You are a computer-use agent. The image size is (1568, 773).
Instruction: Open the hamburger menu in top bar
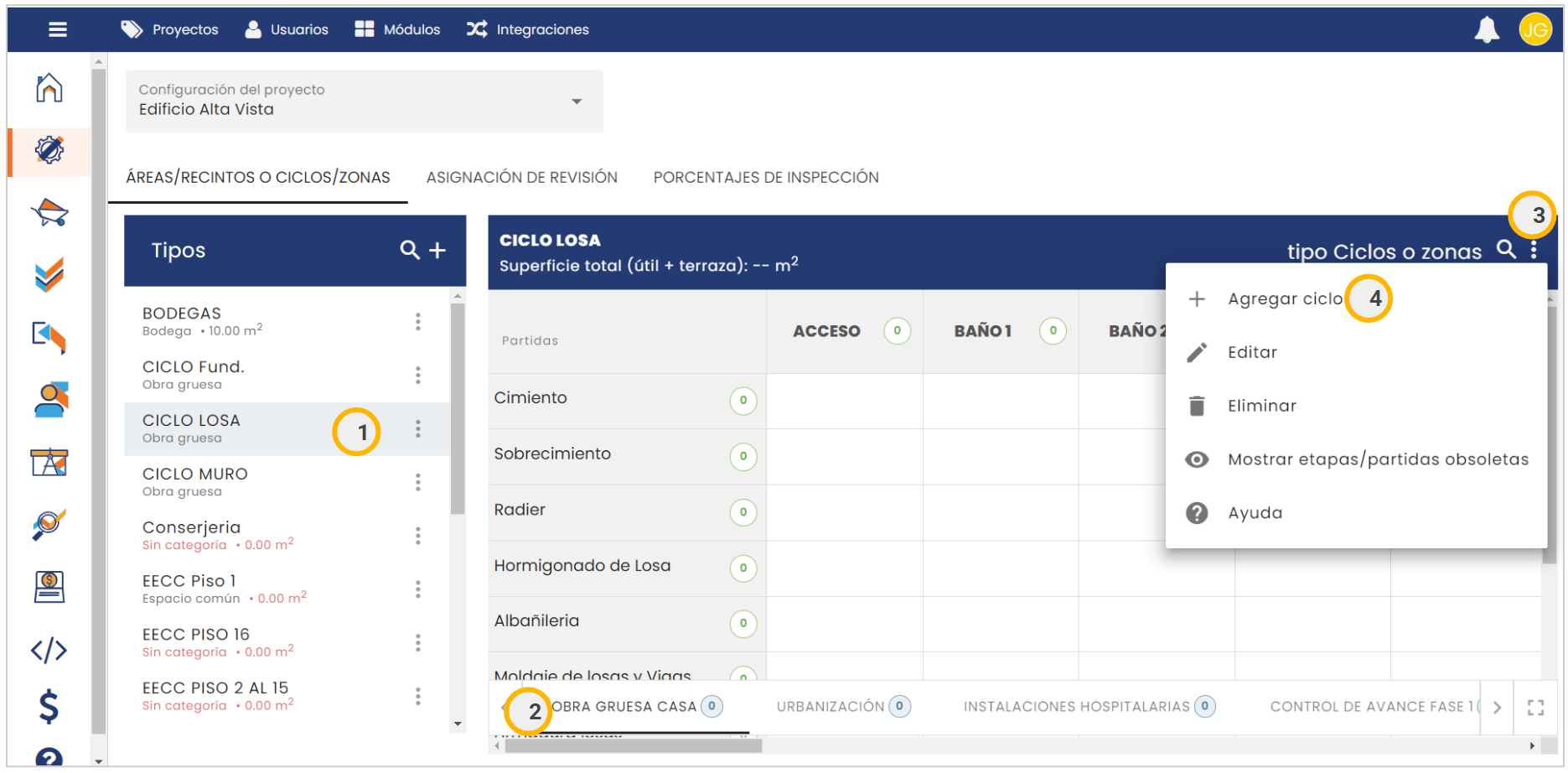point(57,30)
